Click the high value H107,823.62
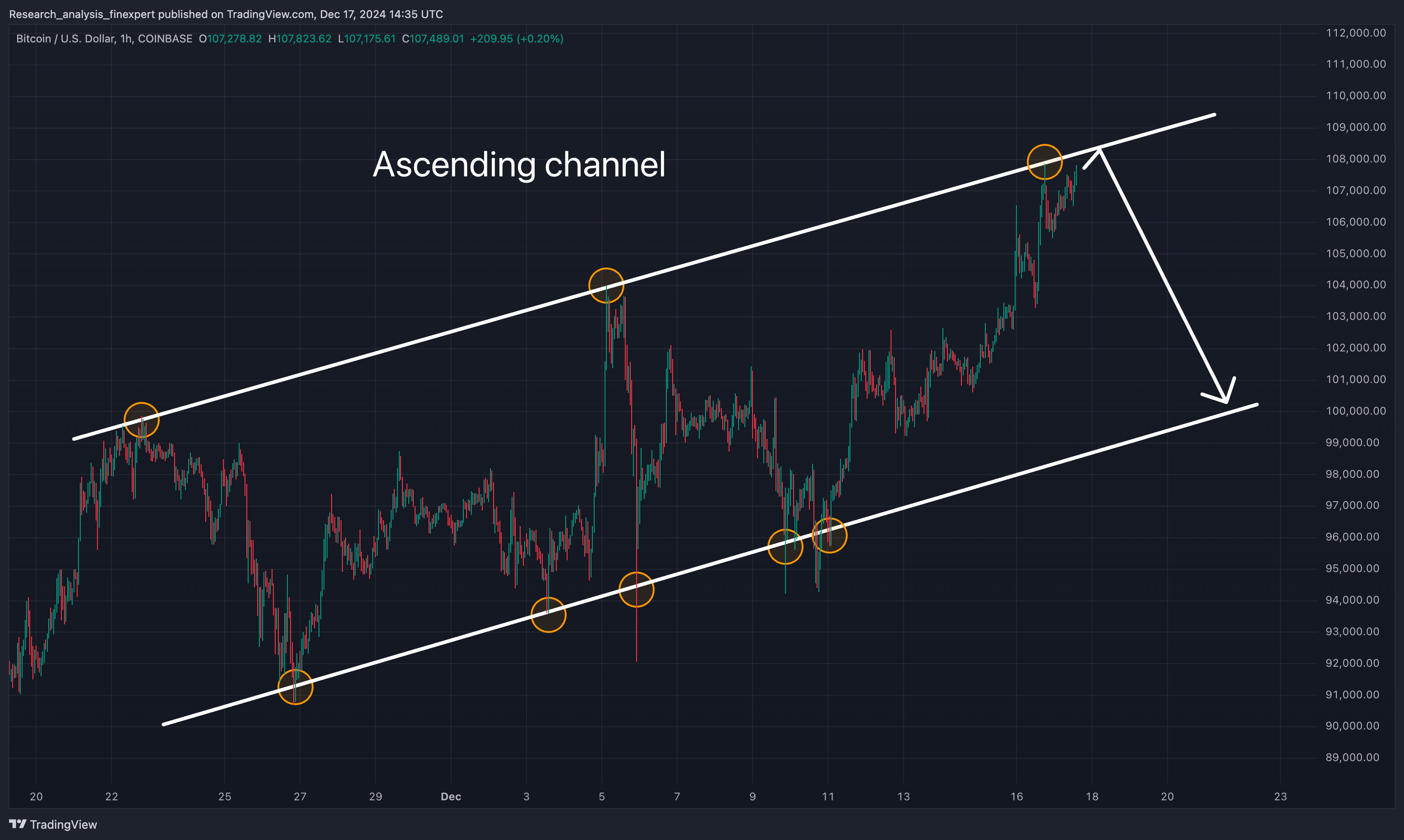1404x840 pixels. 300,38
